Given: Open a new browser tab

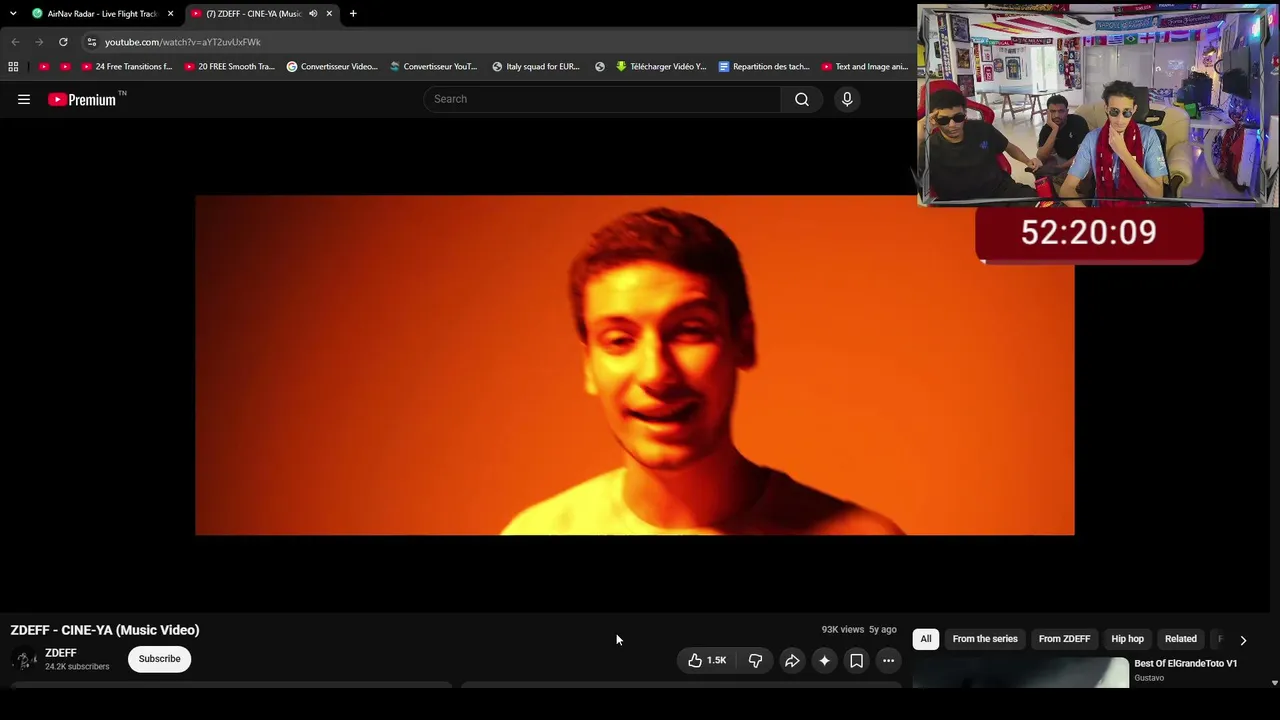Looking at the screenshot, I should click(x=353, y=14).
